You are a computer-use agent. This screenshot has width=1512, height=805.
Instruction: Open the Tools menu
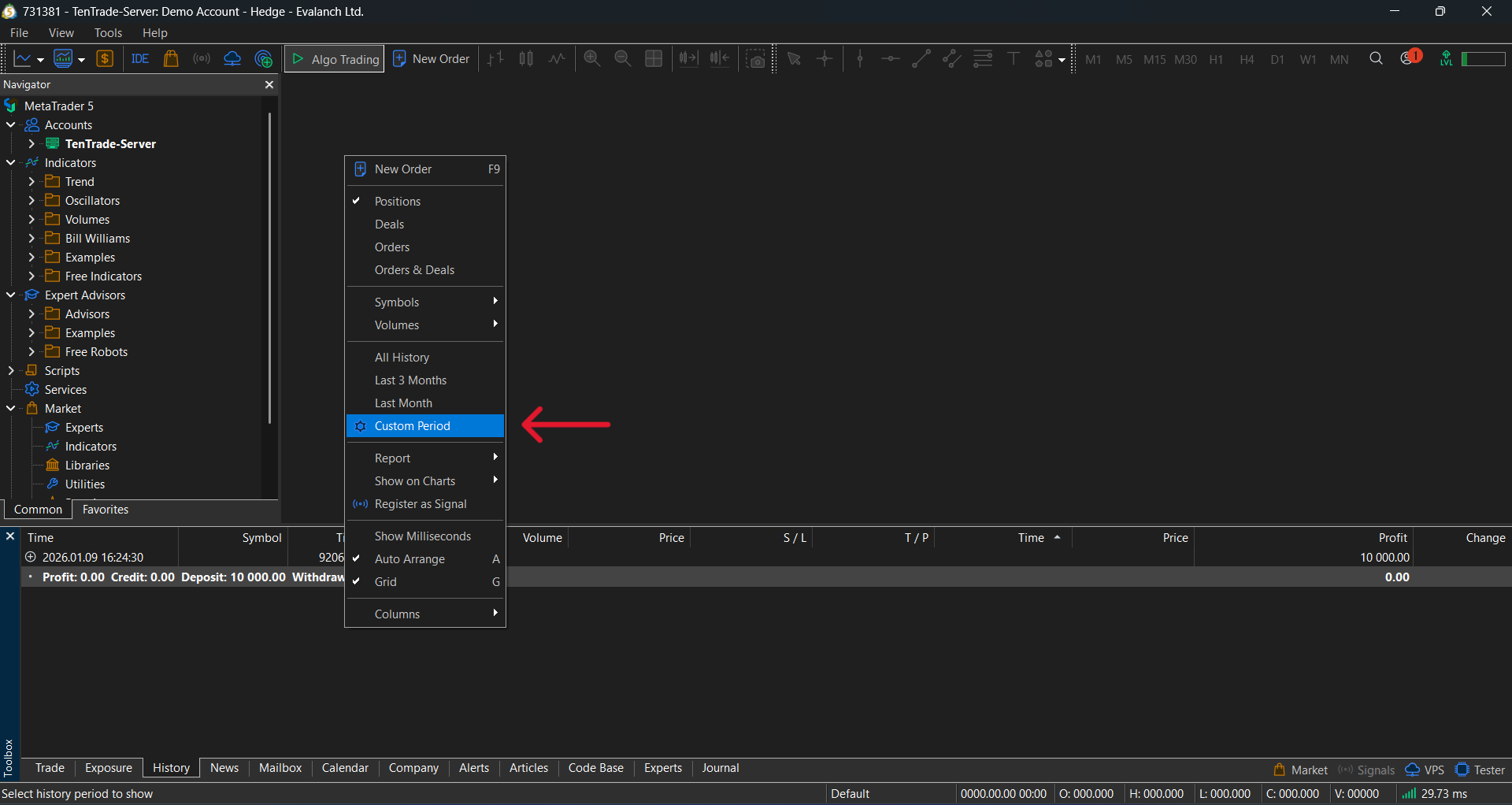pyautogui.click(x=108, y=33)
